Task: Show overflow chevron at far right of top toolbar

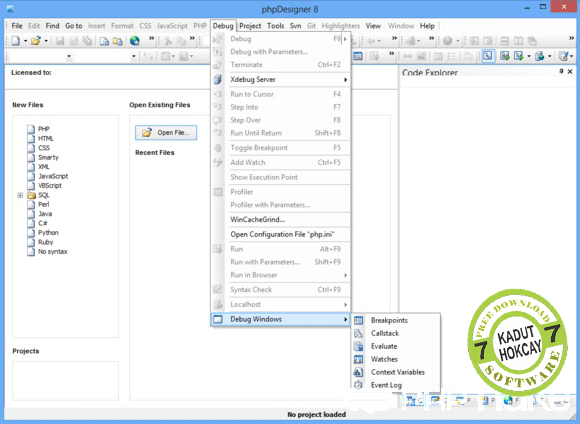Action: coord(571,38)
